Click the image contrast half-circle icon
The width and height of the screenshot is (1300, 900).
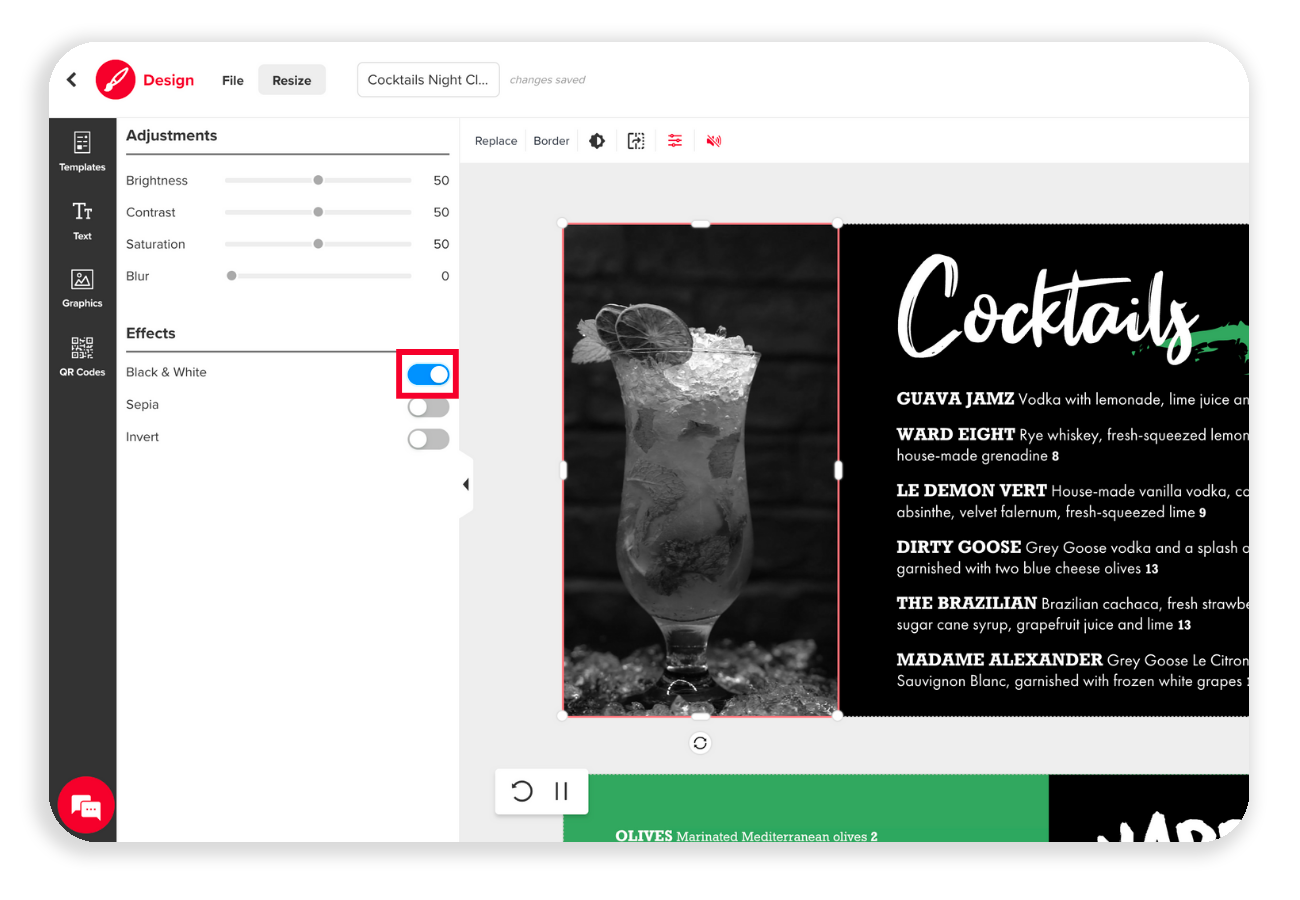tap(597, 141)
